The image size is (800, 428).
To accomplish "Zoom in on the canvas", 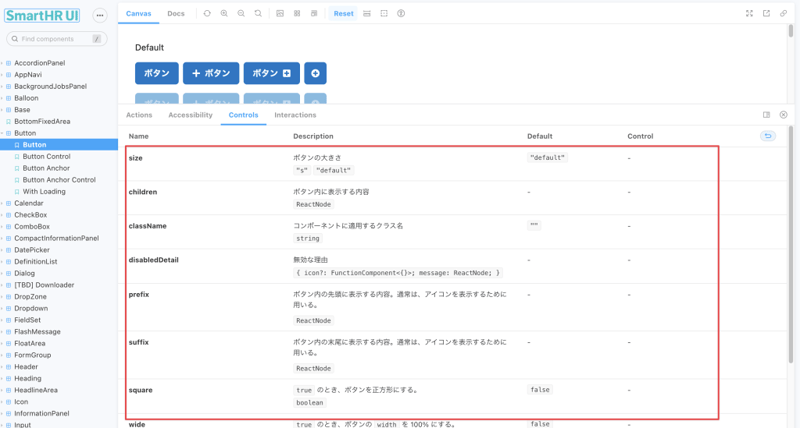I will tap(224, 14).
